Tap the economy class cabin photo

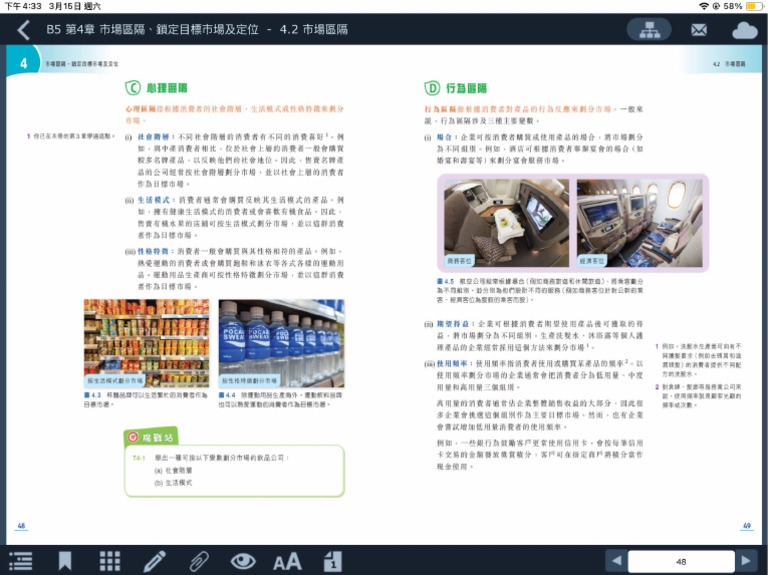pos(640,223)
